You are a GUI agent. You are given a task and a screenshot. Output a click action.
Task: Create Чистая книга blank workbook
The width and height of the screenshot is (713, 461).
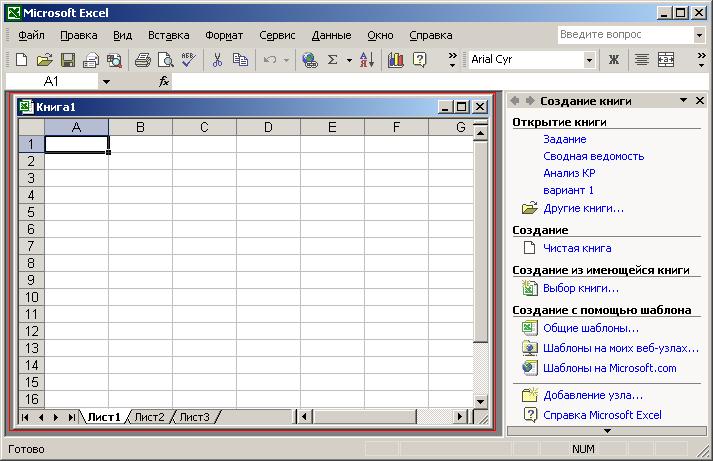(577, 248)
